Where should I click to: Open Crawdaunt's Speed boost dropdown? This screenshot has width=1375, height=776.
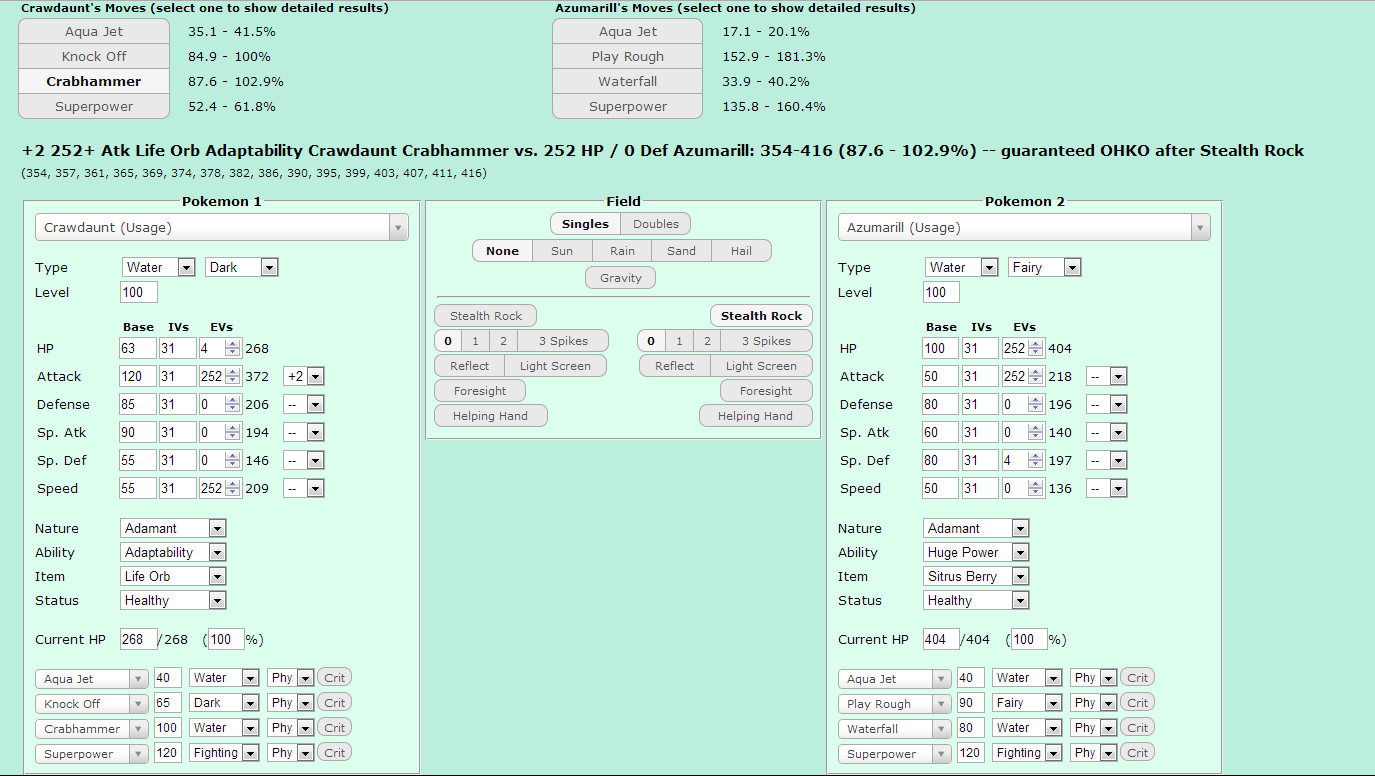tap(304, 488)
